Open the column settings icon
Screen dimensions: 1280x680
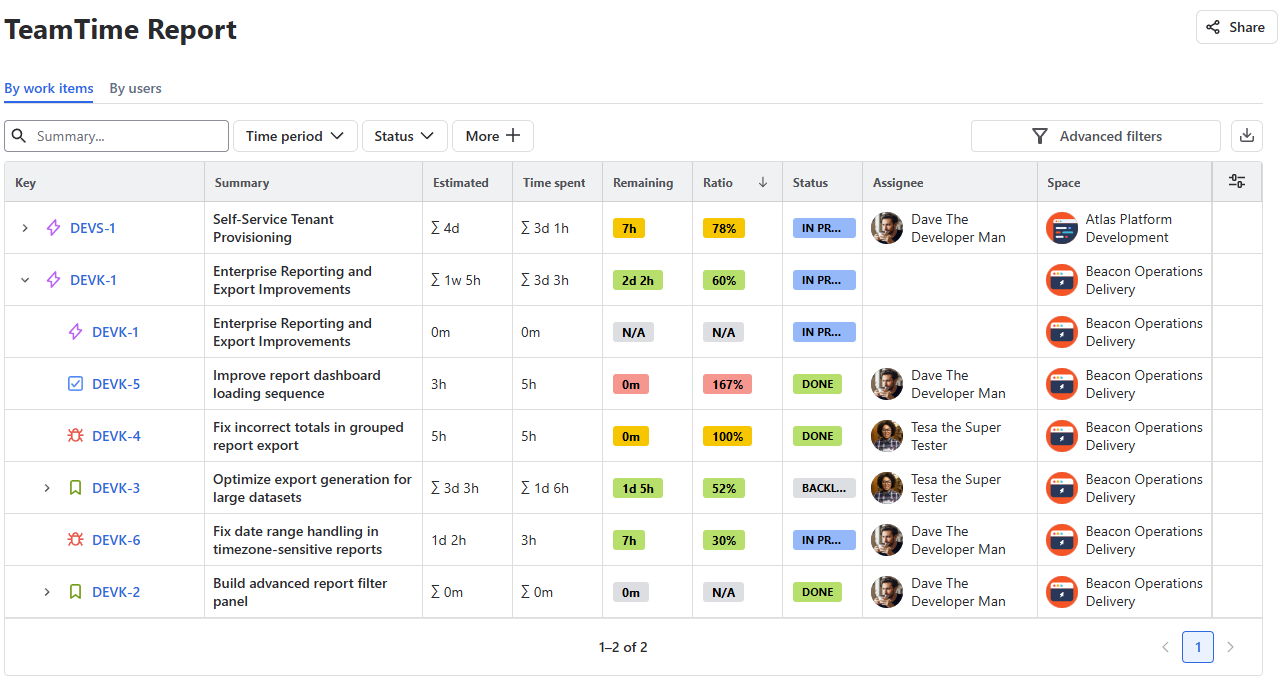pos(1237,182)
